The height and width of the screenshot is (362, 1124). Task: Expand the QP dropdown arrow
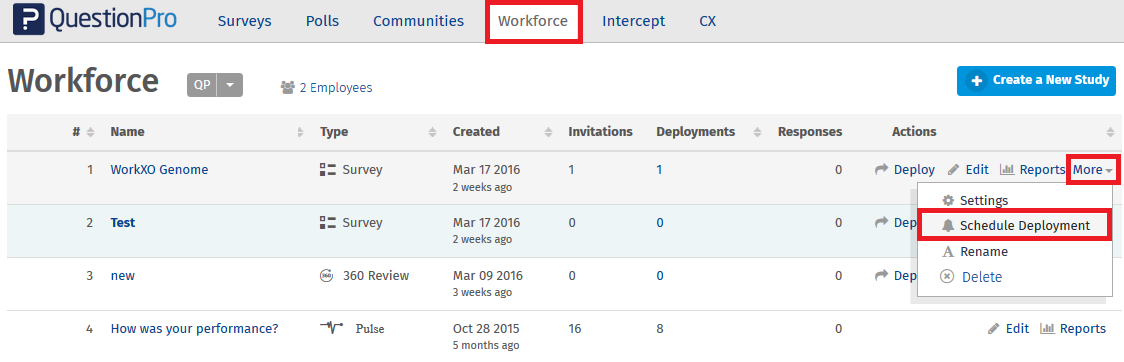click(x=230, y=85)
